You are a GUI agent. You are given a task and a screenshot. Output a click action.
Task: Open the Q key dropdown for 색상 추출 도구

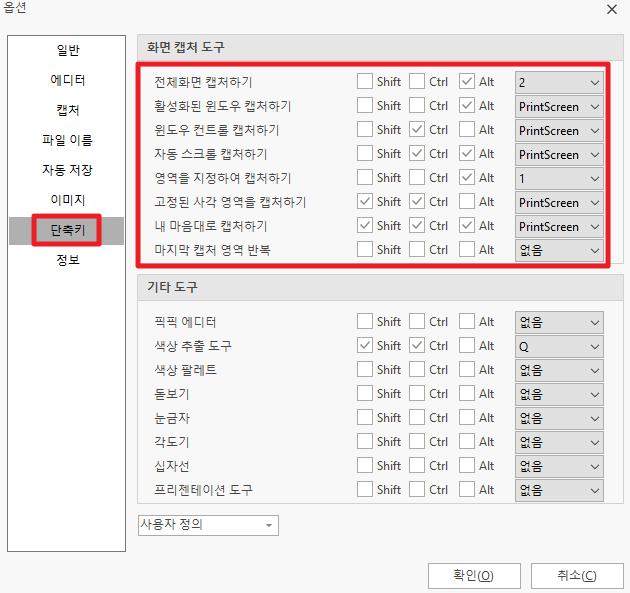point(559,346)
